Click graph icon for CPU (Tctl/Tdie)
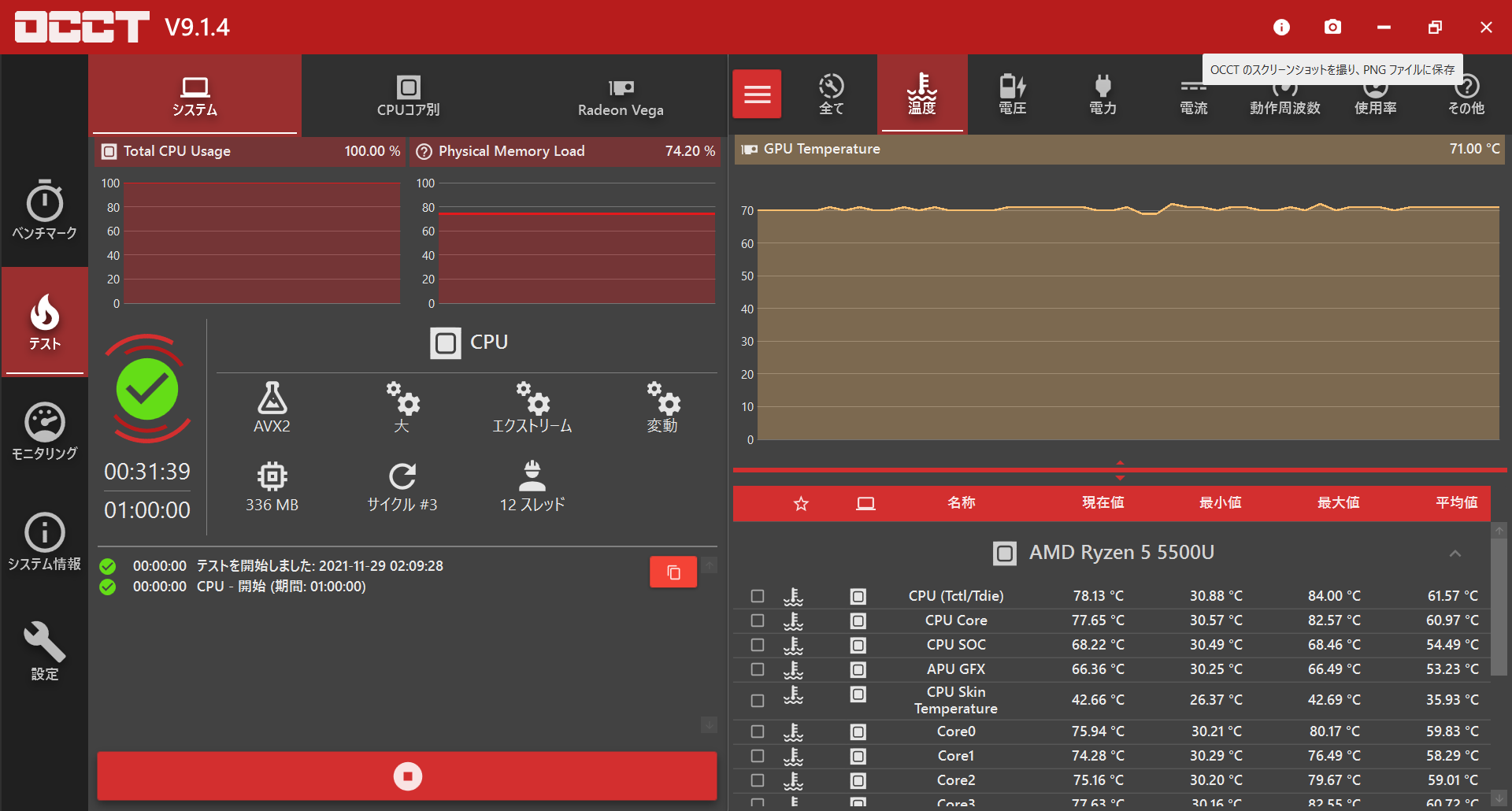The height and width of the screenshot is (811, 1512). (794, 597)
